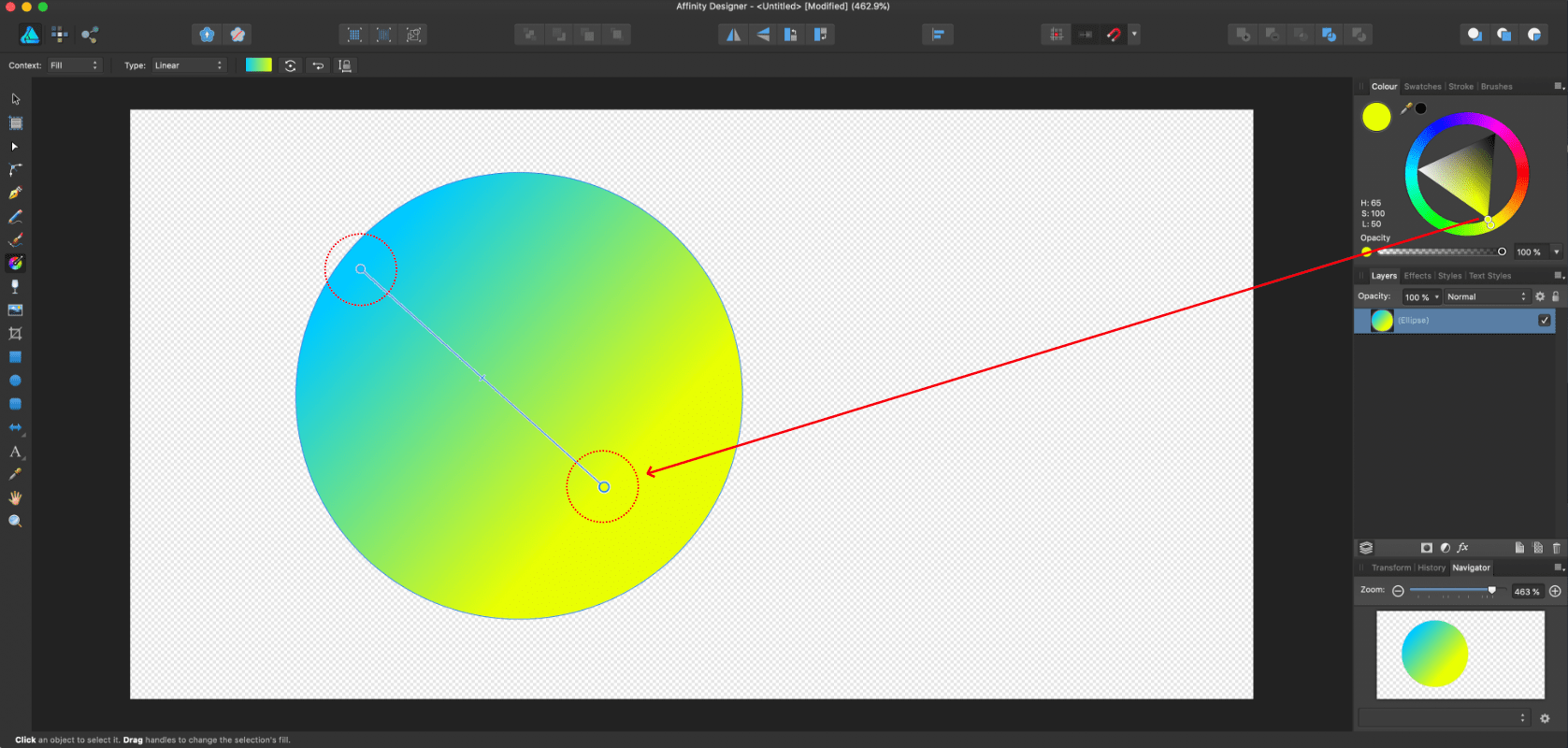Click the colour picker eyedropper icon

click(1406, 108)
